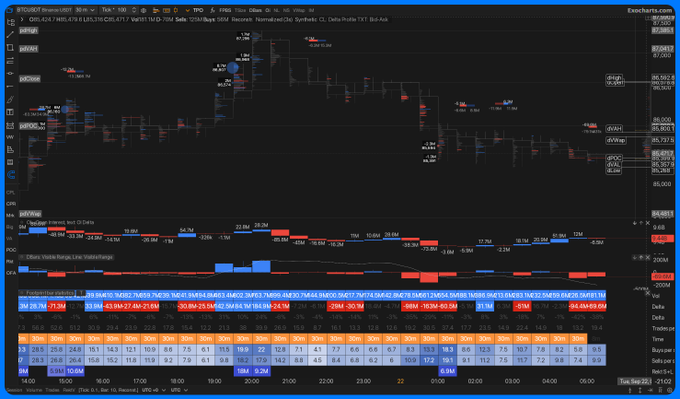Toggle FPBS indicator in top toolbar

[x=225, y=10]
